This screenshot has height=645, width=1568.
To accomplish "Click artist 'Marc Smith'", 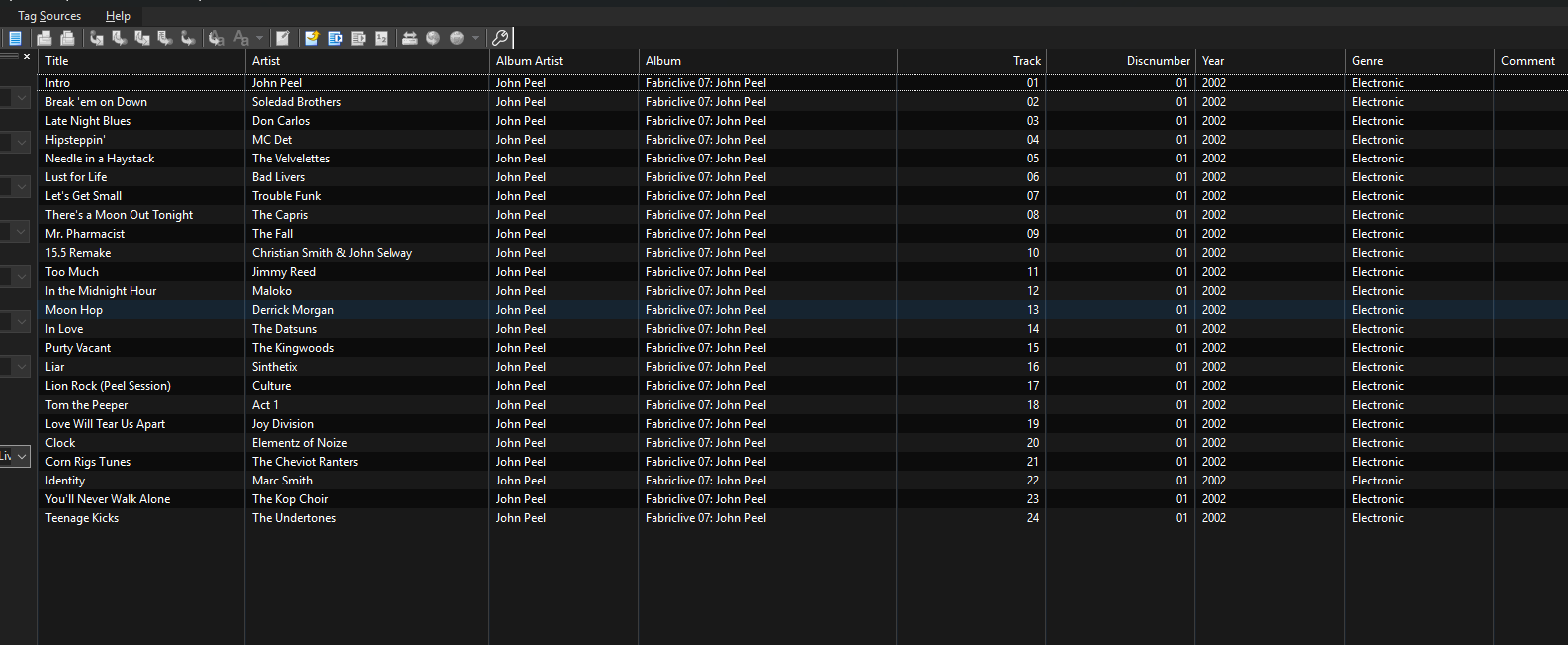I will pyautogui.click(x=282, y=481).
